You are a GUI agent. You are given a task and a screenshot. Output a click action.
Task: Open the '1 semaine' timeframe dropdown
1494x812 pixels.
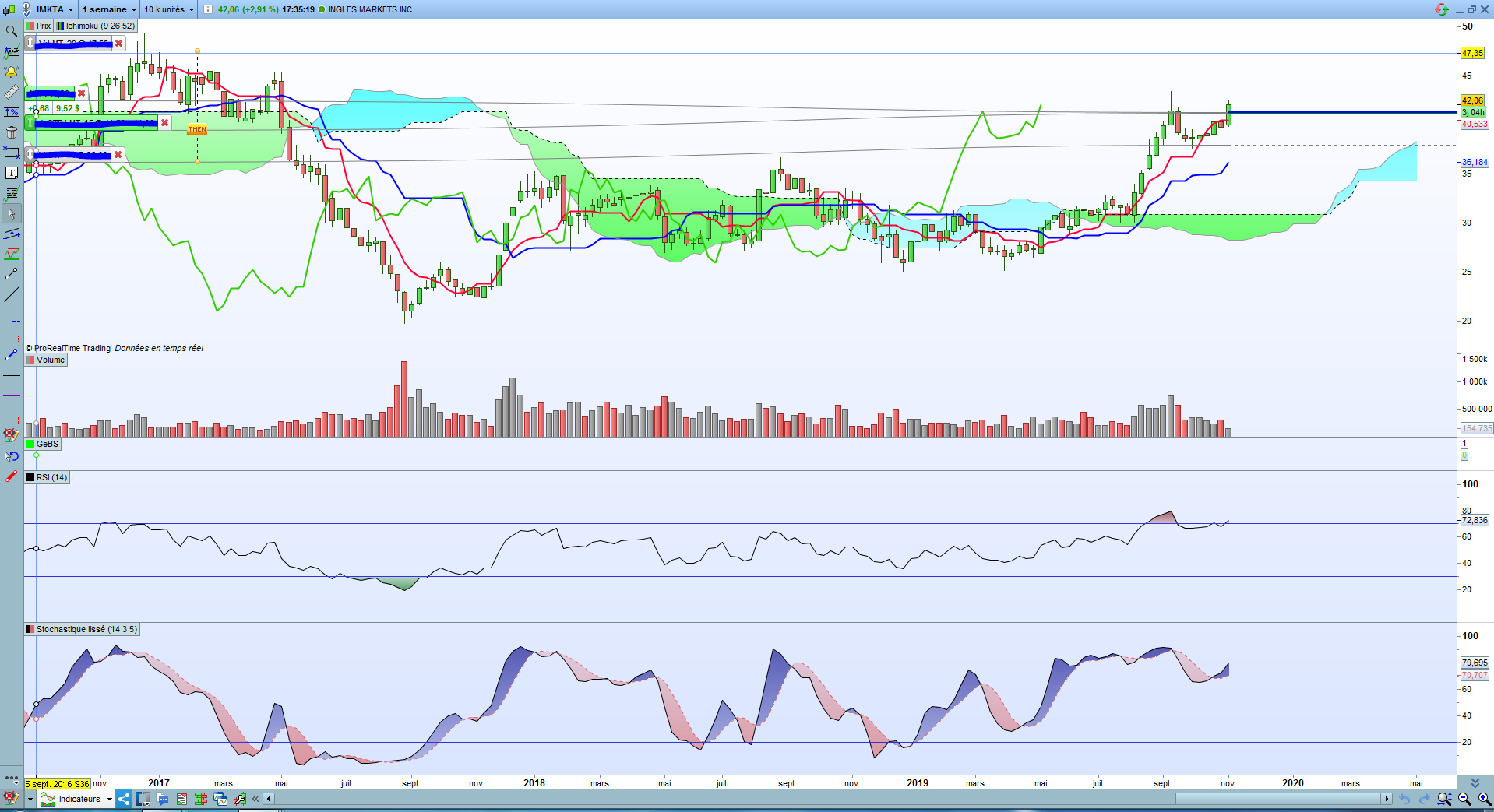click(109, 9)
